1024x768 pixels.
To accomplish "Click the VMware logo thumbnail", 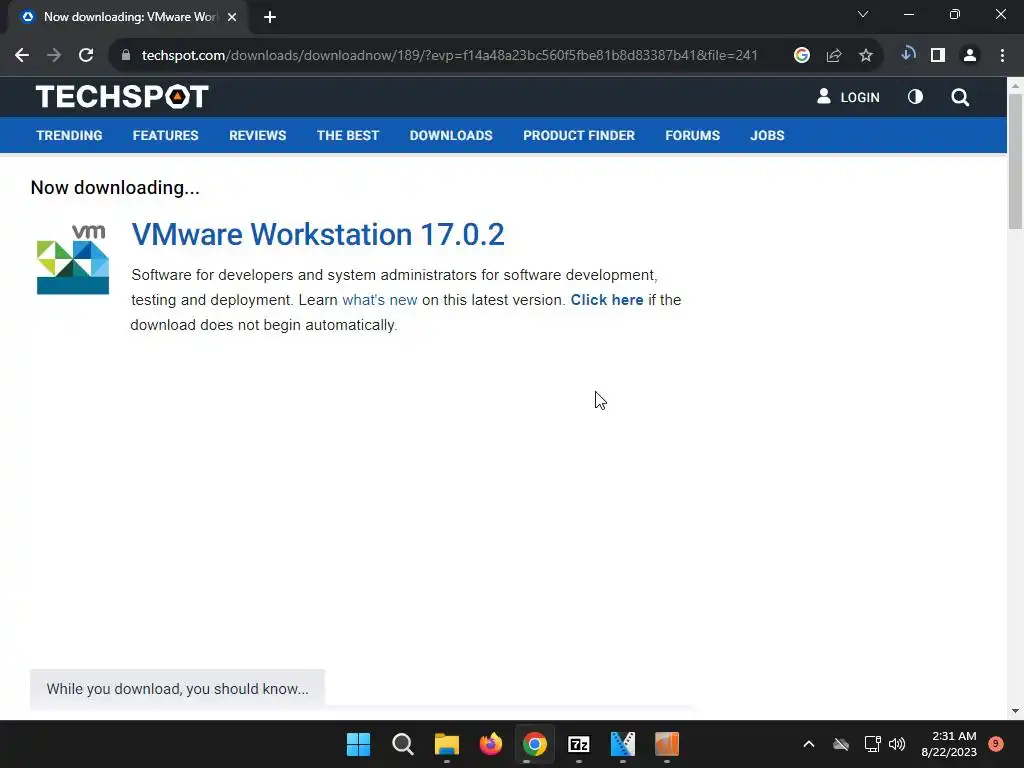I will 72,259.
